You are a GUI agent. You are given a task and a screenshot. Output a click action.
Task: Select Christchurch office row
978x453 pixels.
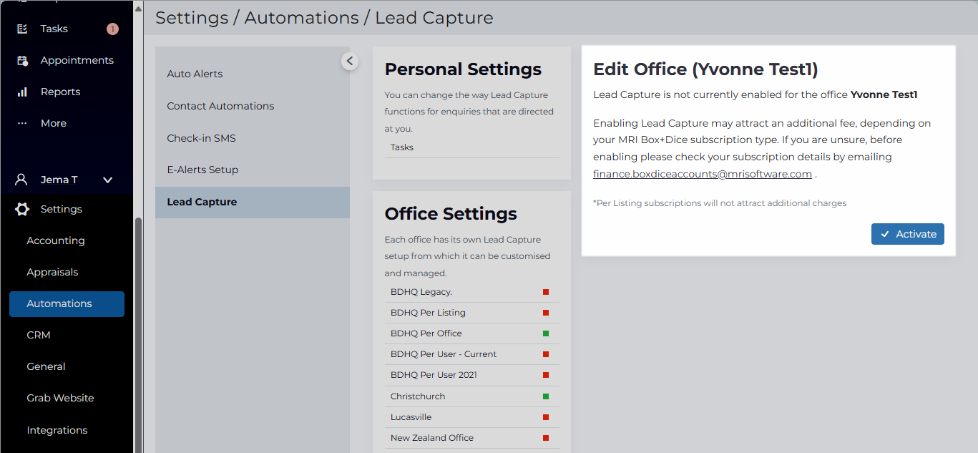[472, 396]
